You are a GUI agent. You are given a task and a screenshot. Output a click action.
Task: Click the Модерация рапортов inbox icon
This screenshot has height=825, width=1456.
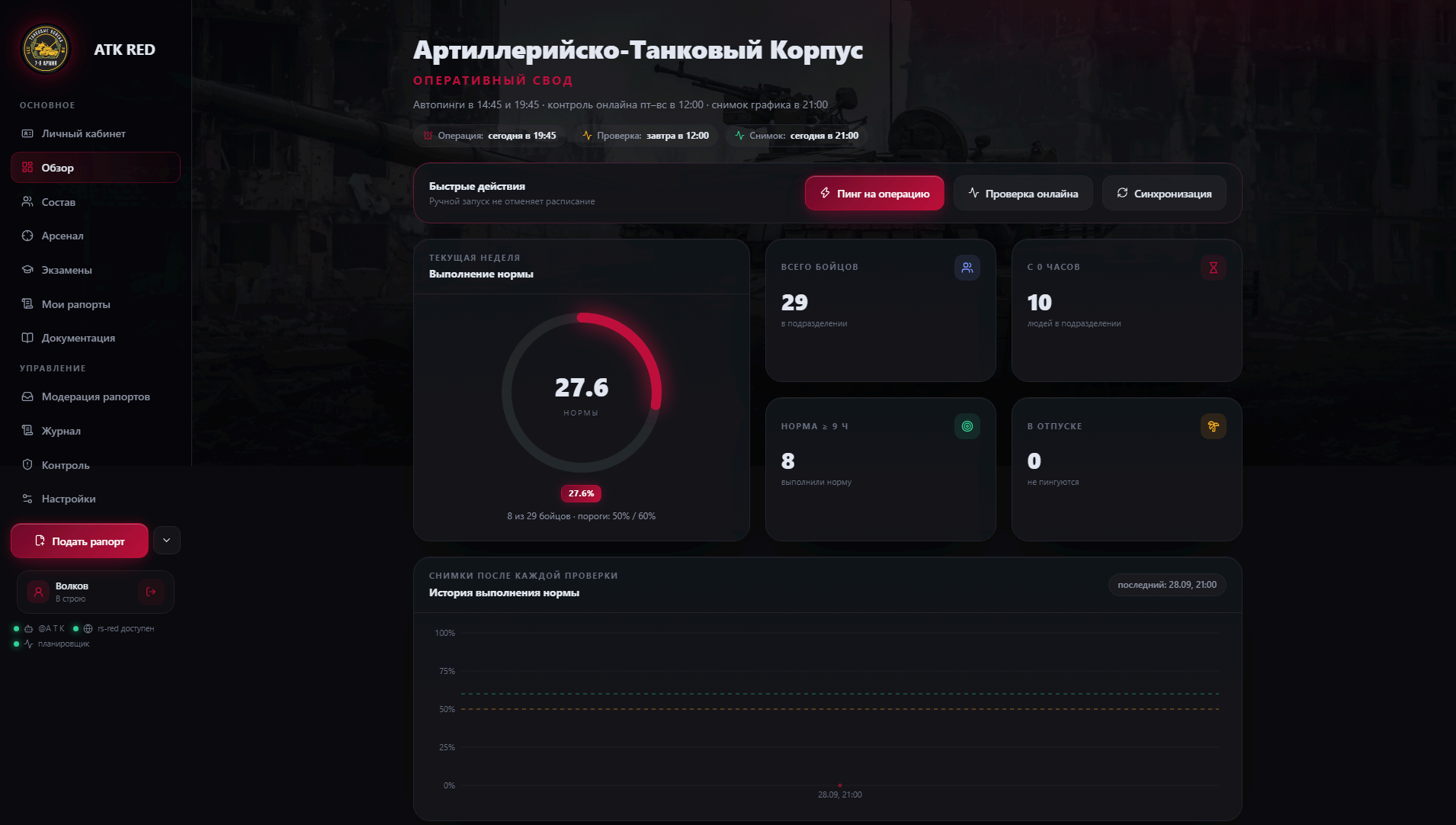pos(27,396)
